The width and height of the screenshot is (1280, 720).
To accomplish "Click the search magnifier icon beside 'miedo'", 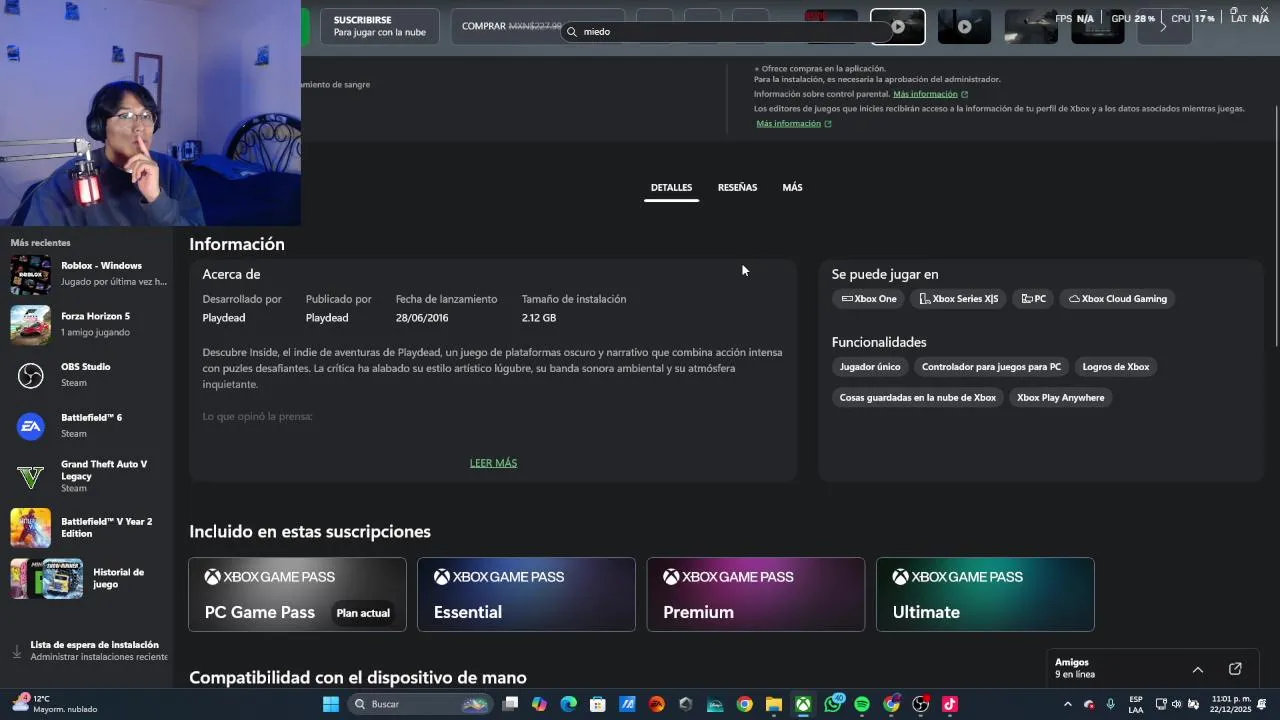I will 572,32.
